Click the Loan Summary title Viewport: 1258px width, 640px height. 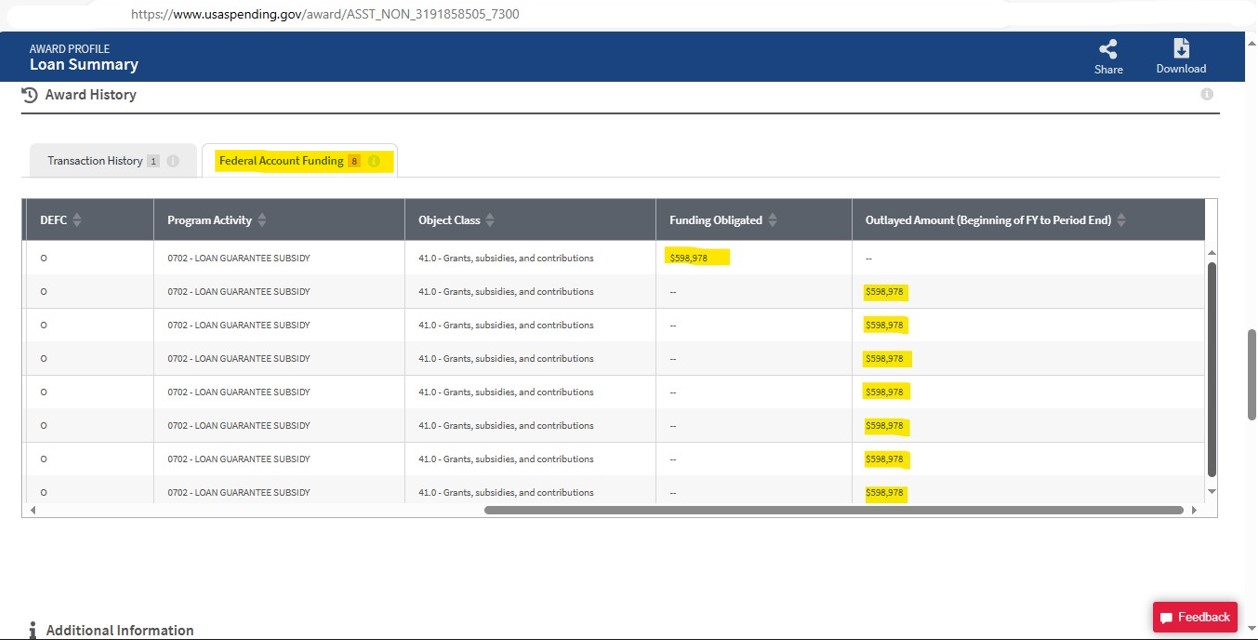click(84, 64)
